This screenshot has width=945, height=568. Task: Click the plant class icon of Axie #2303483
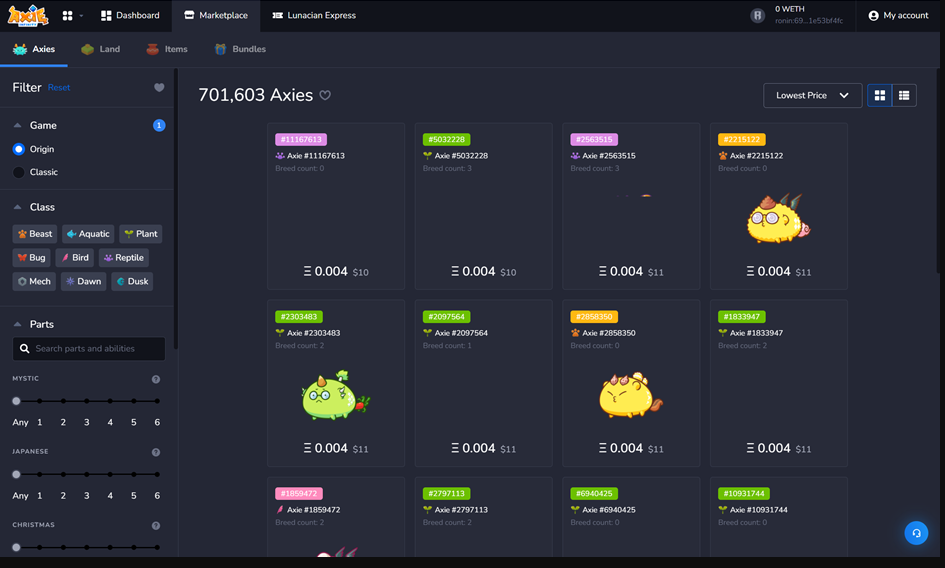[x=280, y=333]
